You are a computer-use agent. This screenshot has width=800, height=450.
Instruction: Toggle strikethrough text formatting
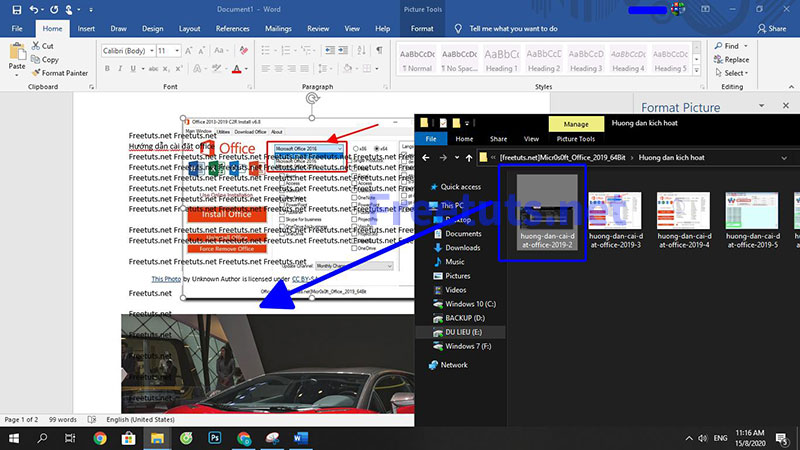pos(153,68)
